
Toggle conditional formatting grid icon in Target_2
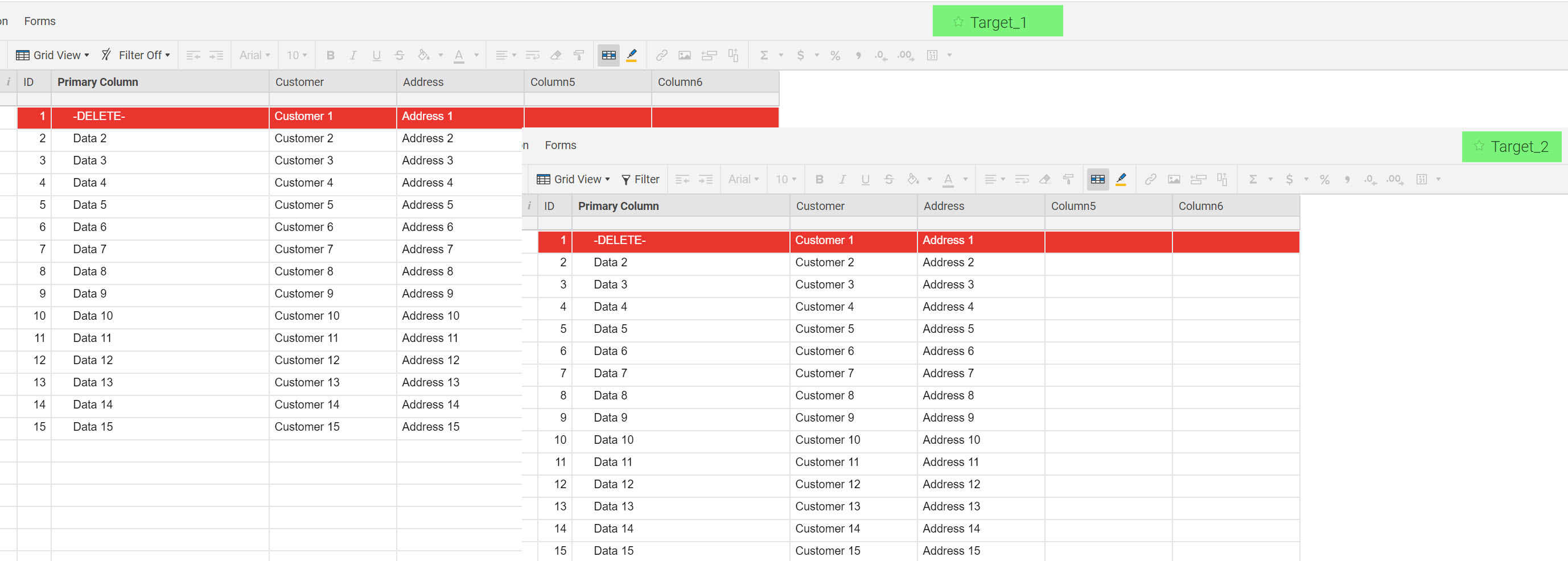pos(1098,179)
